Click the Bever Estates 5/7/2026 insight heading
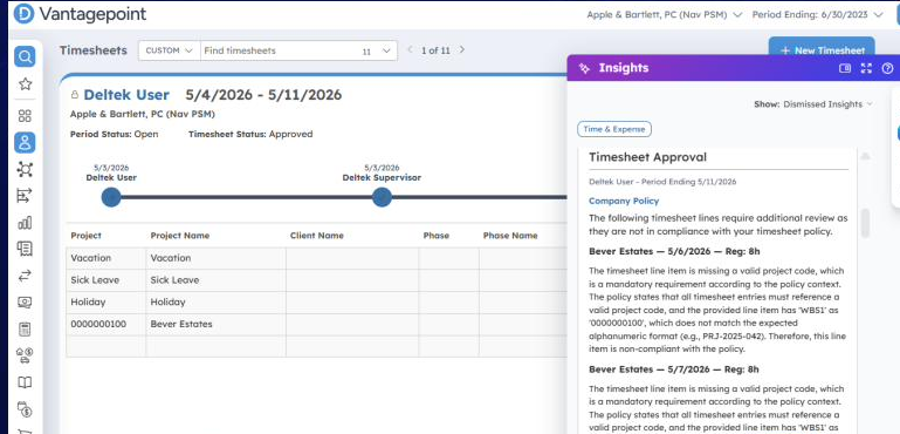Viewport: 900px width, 434px height. coord(674,369)
